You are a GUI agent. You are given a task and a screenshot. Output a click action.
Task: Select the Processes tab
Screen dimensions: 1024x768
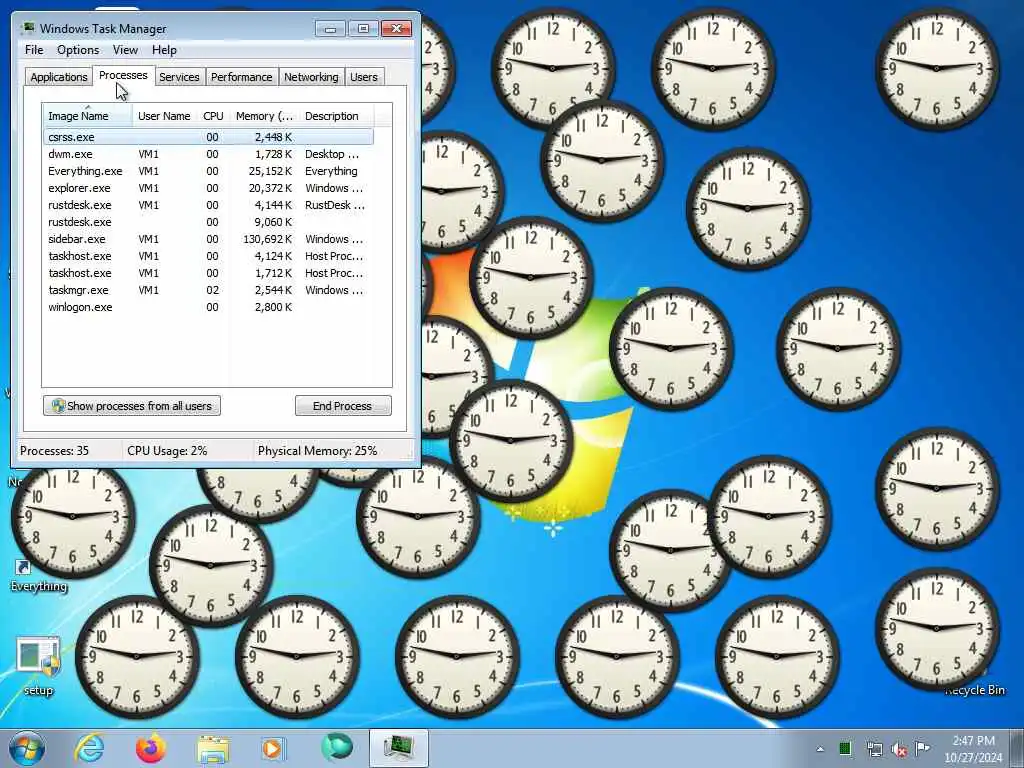[x=123, y=75]
